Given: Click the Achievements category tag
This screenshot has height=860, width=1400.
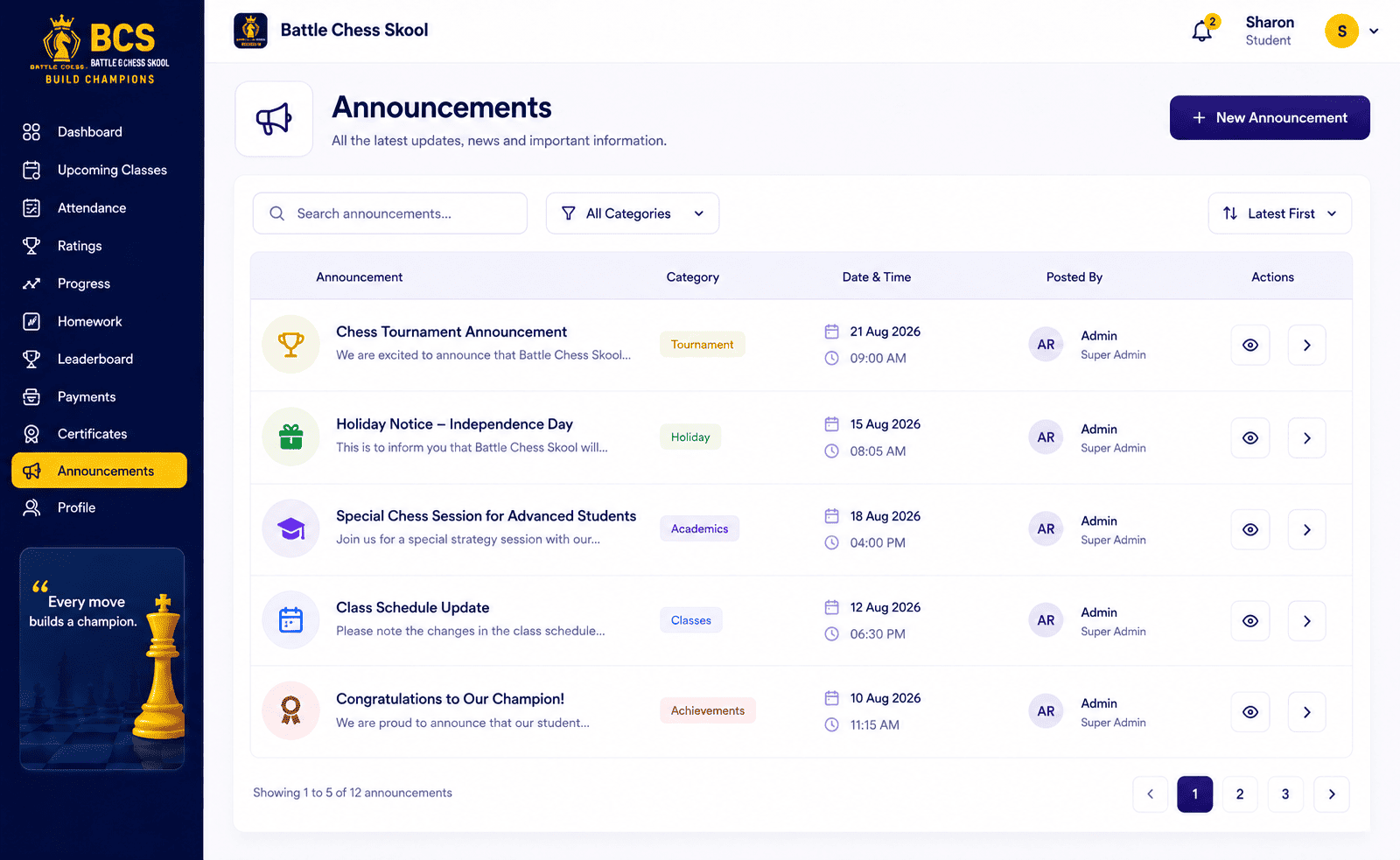Looking at the screenshot, I should coord(708,710).
